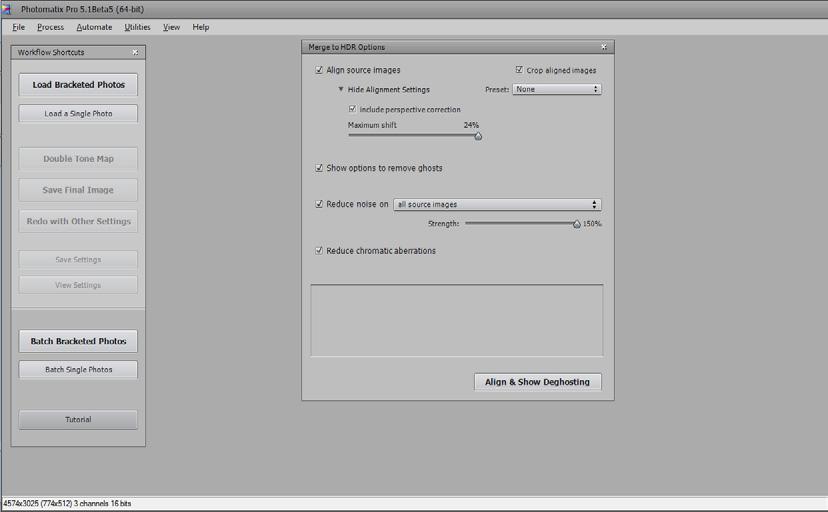Disable the Reduce noise on checkbox
The width and height of the screenshot is (828, 512).
click(319, 204)
